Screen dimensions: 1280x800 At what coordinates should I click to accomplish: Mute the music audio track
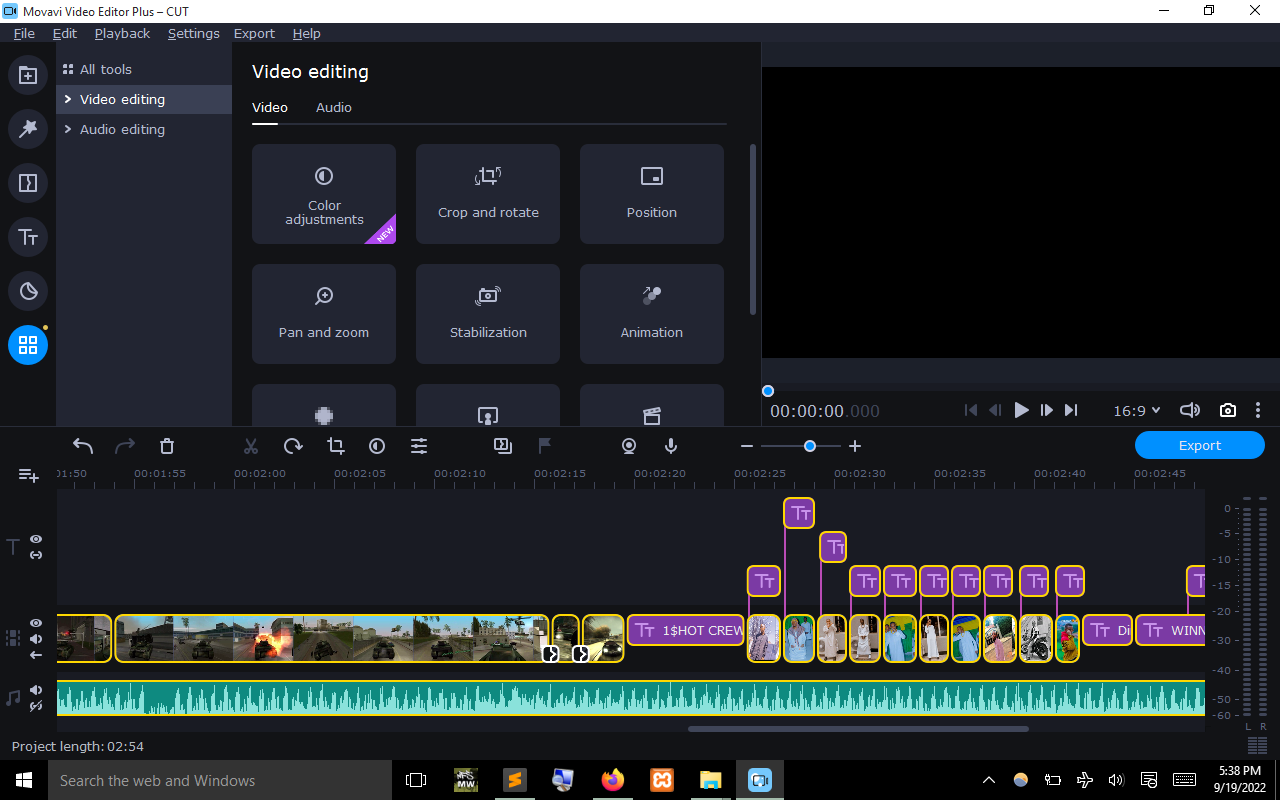pyautogui.click(x=36, y=690)
